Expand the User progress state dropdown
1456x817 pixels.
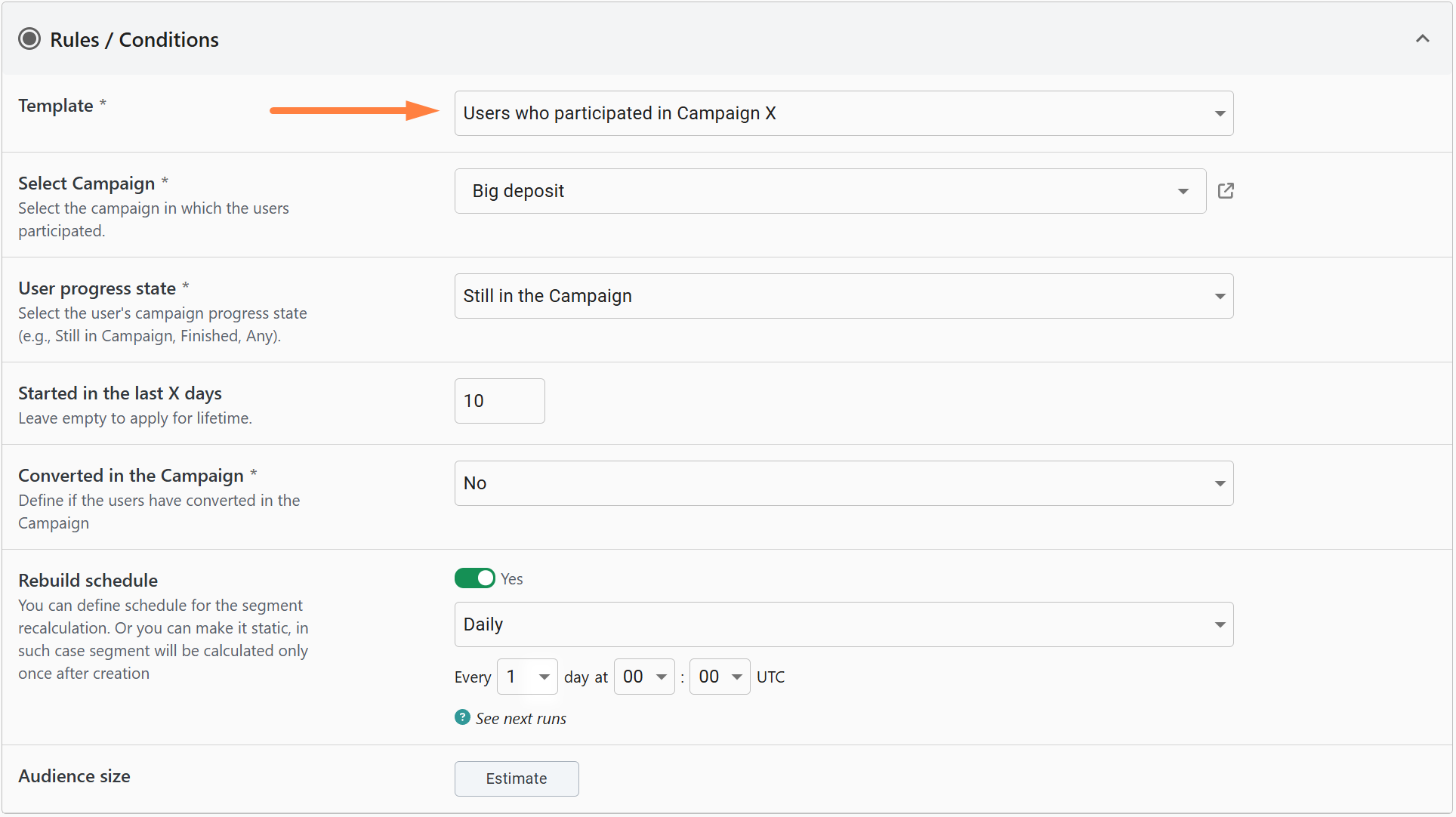pyautogui.click(x=843, y=296)
